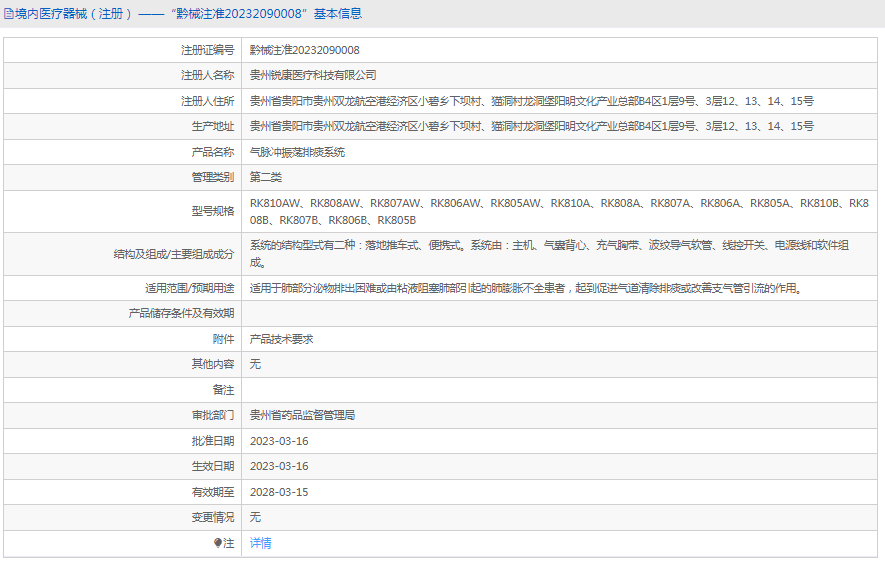Click the 生效日期 label
This screenshot has height=565, width=885.
(x=213, y=466)
